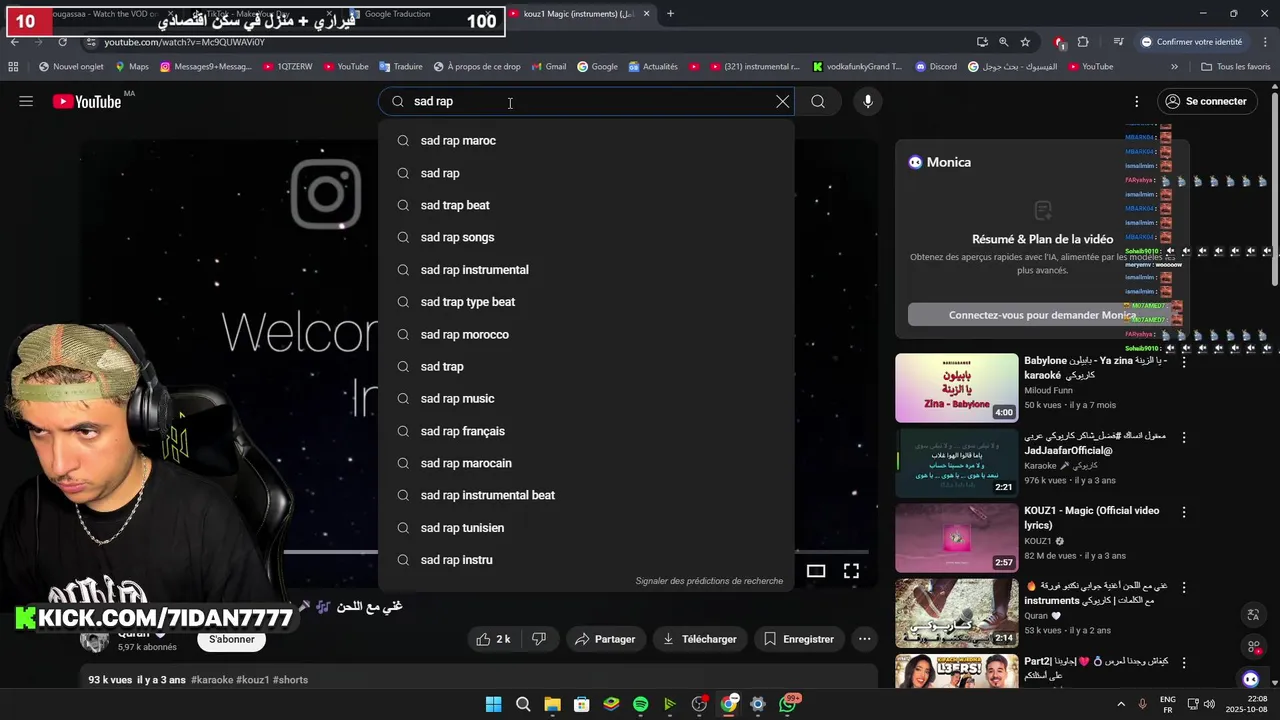Select suggestion 'sad rap morocco'
The image size is (1280, 720).
[586, 334]
